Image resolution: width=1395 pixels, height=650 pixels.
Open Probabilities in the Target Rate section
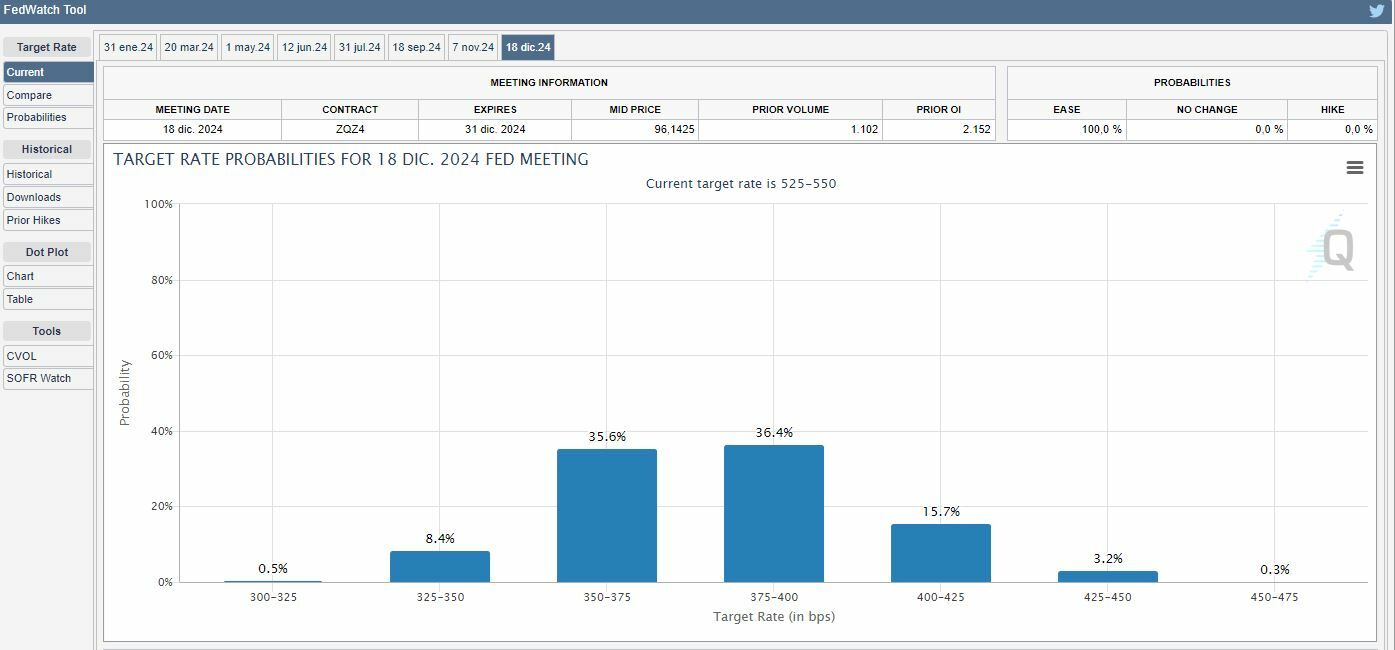tap(48, 117)
